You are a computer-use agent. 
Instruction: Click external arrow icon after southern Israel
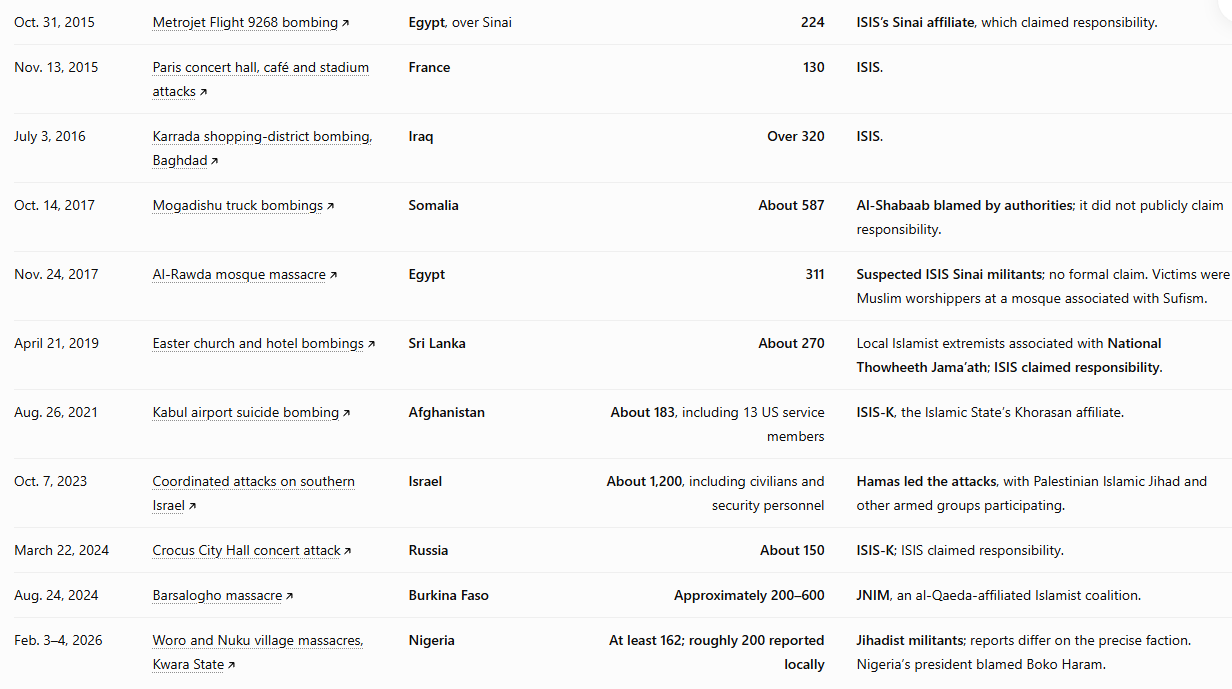[x=192, y=506]
